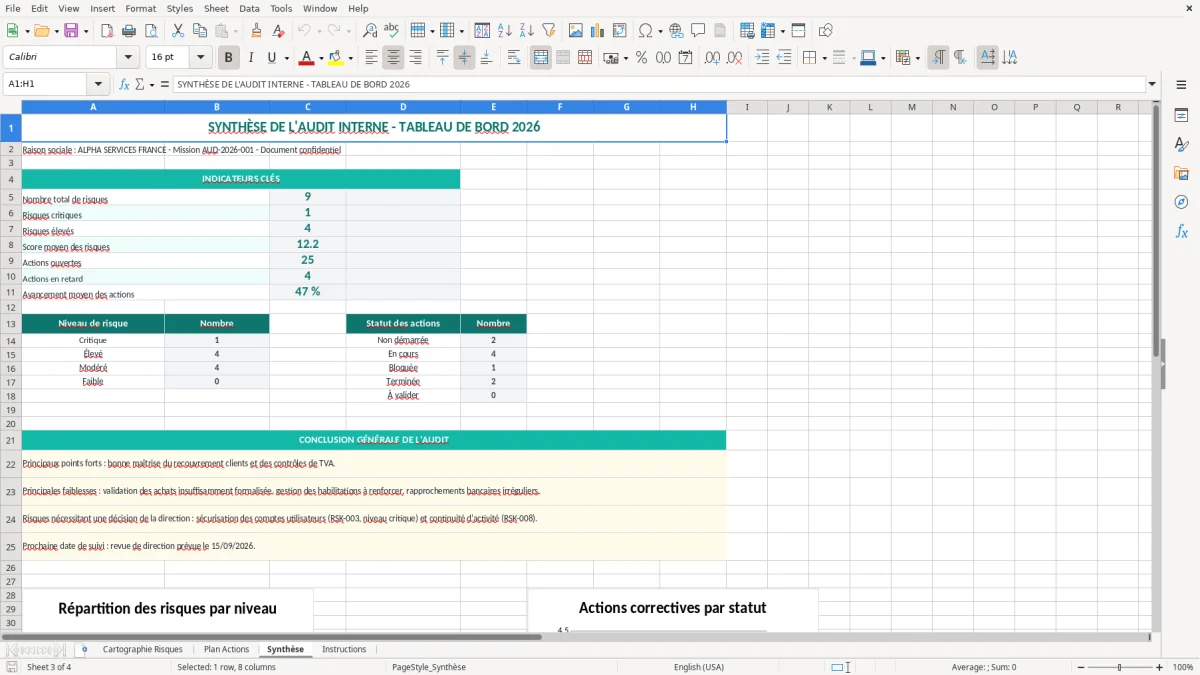The width and height of the screenshot is (1200, 675).
Task: Open the Styles menu
Action: (180, 8)
